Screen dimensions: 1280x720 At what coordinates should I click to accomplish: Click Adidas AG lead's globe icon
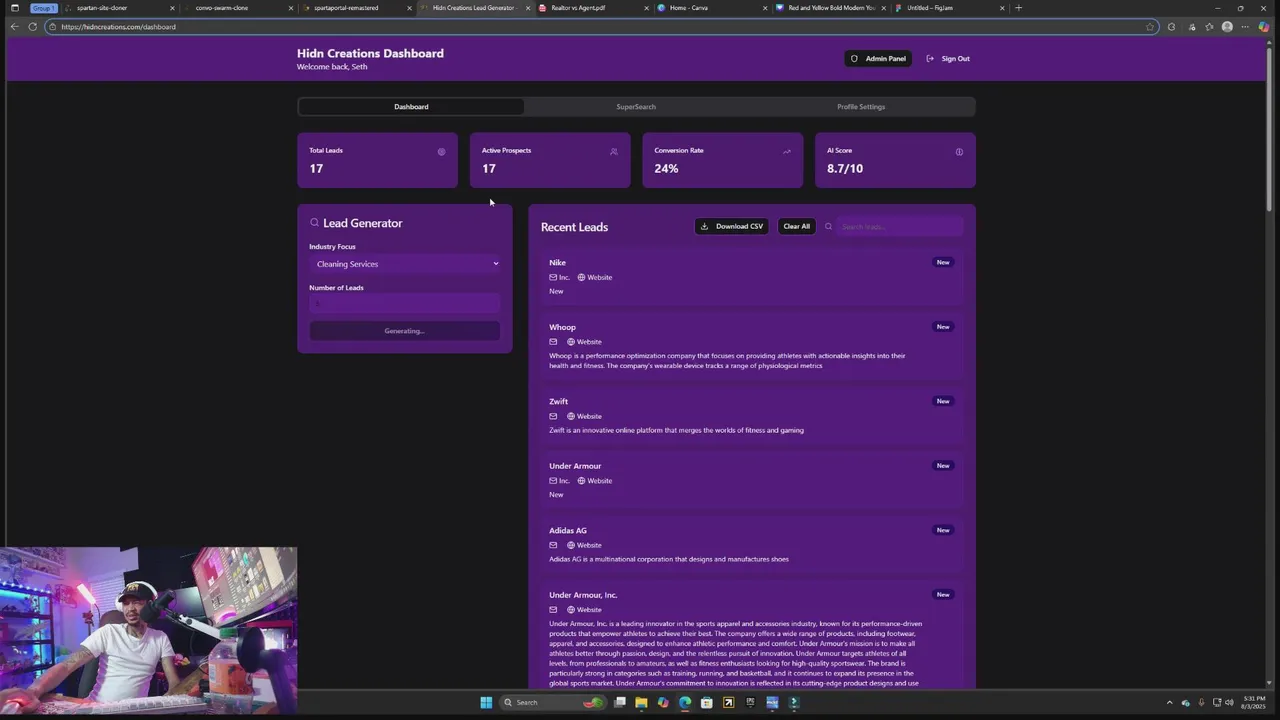click(571, 545)
